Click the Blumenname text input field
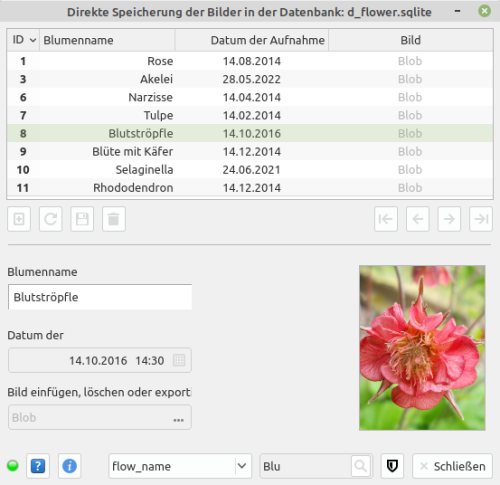The width and height of the screenshot is (500, 485). 100,297
